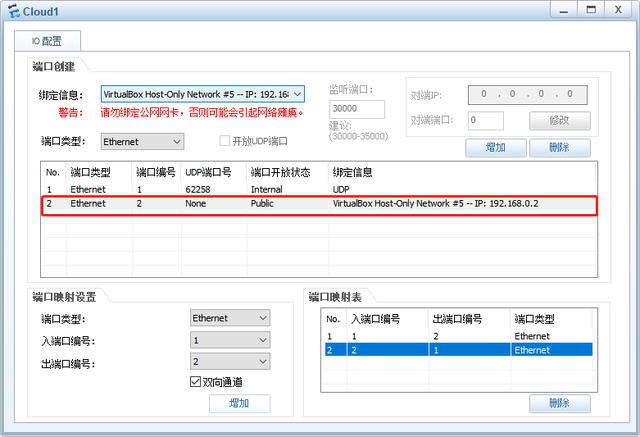Open the 端口类型 Ethernet dropdown in 端口创建
This screenshot has height=437, width=640.
tap(142, 142)
